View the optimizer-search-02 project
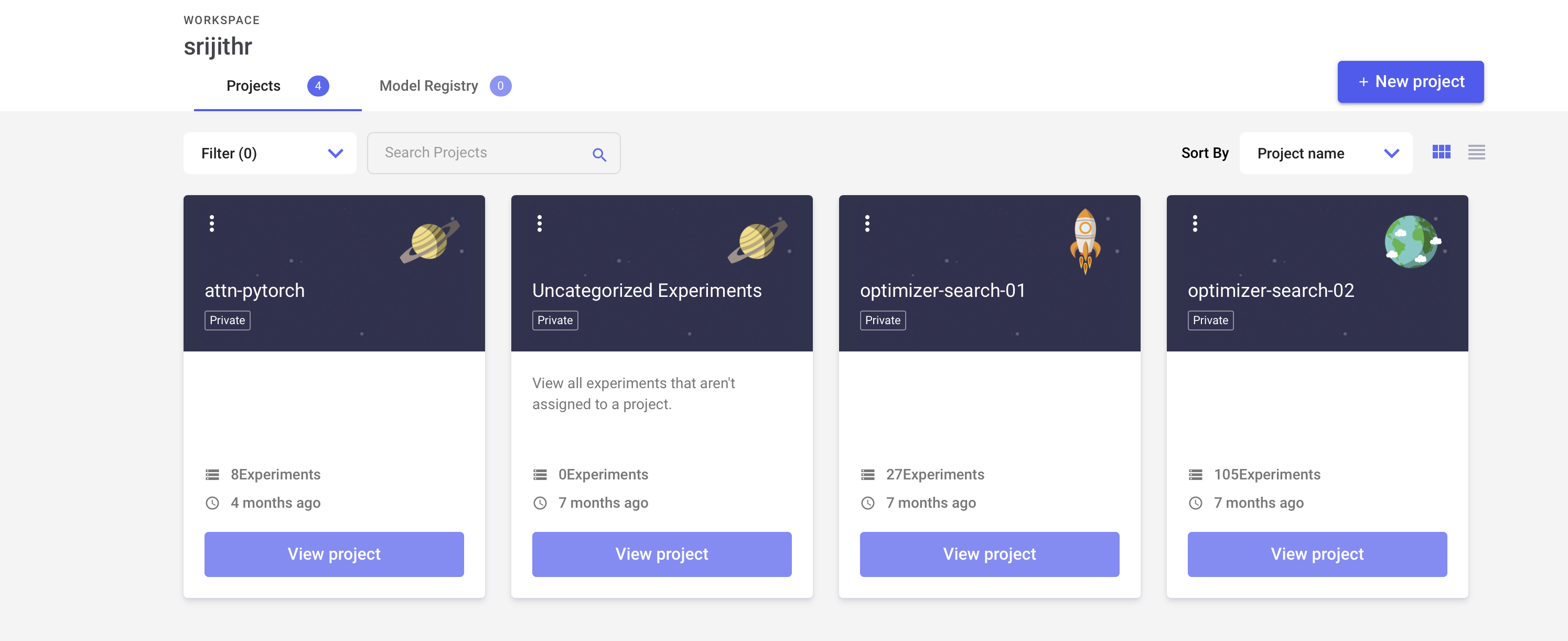Image resolution: width=1568 pixels, height=641 pixels. point(1317,554)
